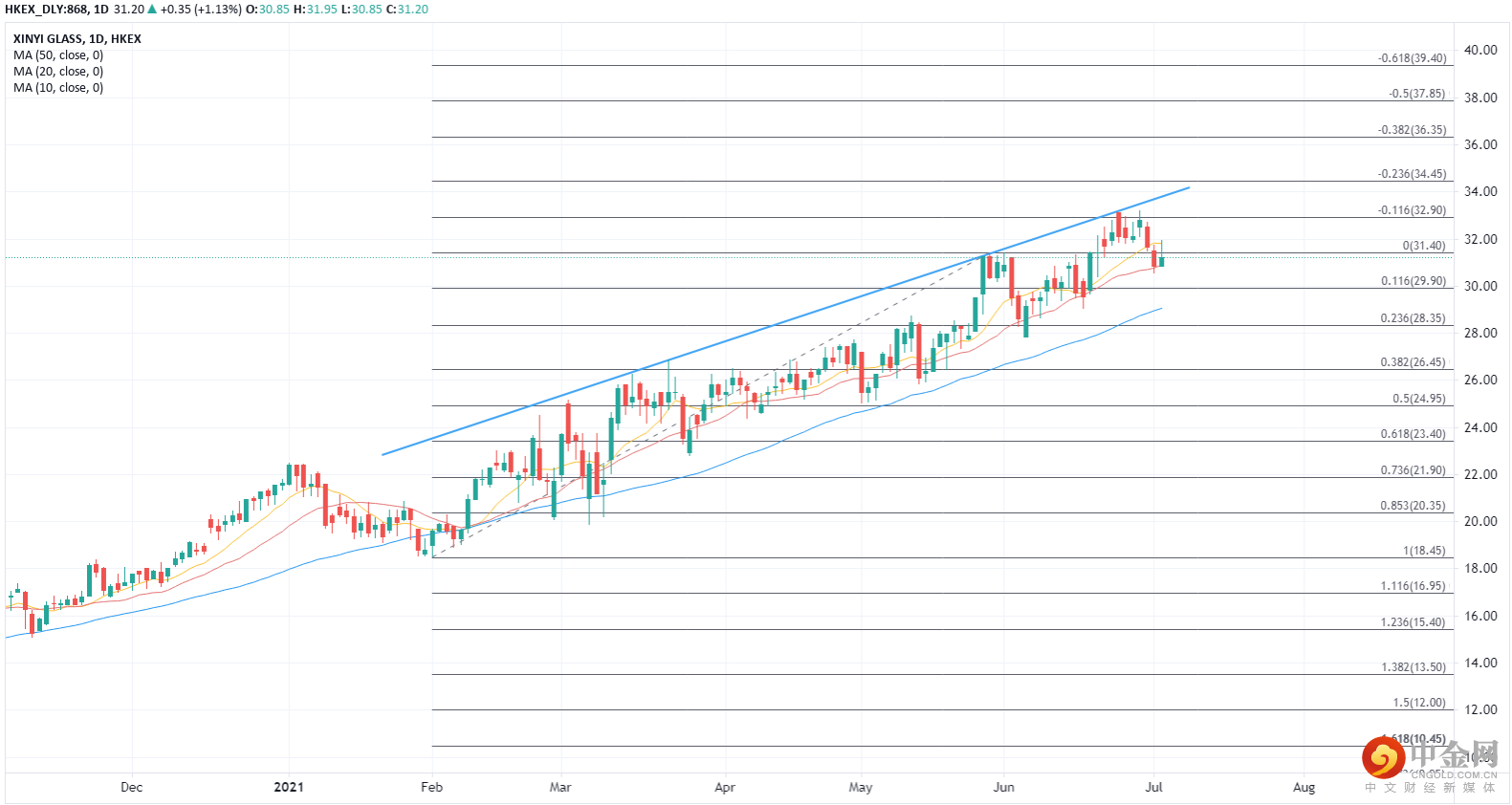Click the 36.00 price axis label
Viewport: 1512px width, 805px height.
(x=1480, y=144)
